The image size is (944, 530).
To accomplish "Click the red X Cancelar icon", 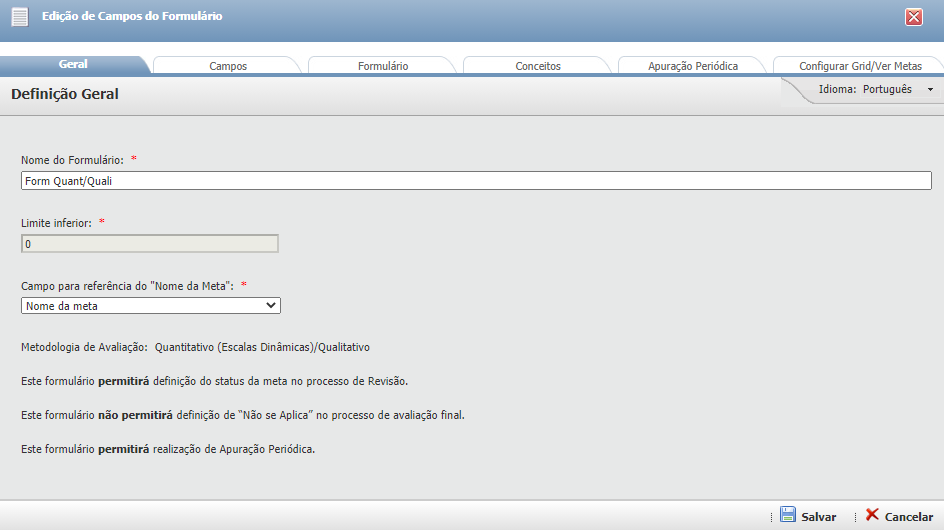I will 872,515.
